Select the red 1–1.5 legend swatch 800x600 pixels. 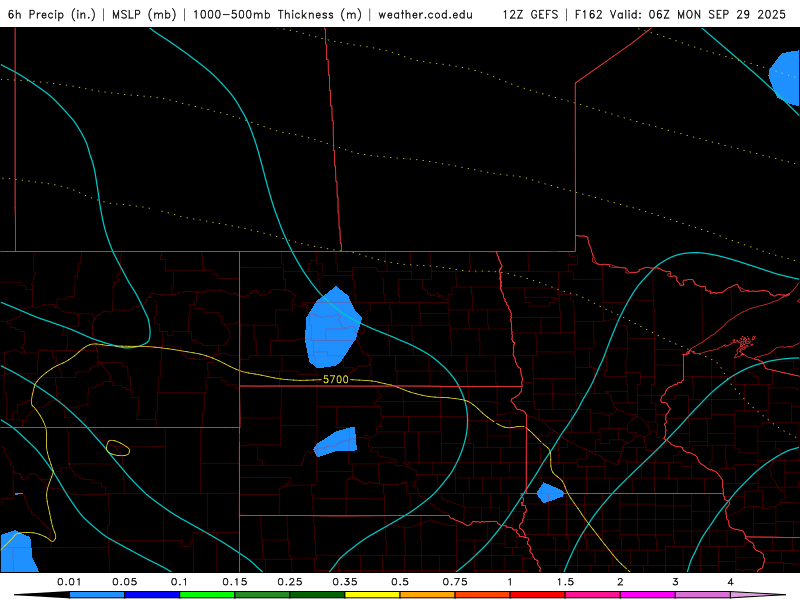538,595
